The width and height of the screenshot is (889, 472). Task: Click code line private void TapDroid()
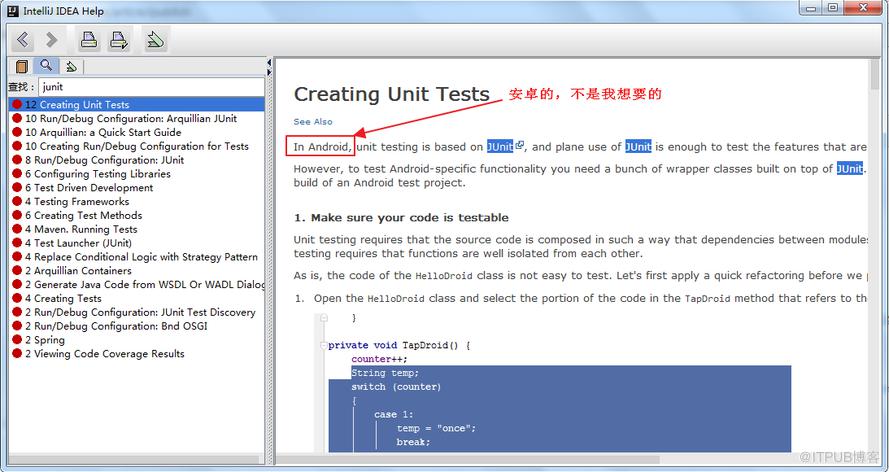point(399,345)
